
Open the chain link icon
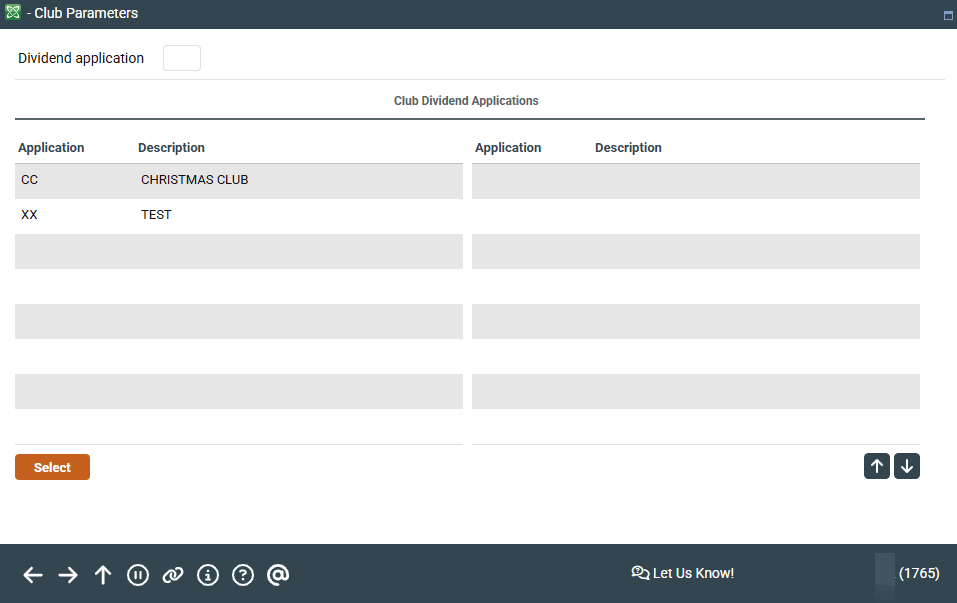click(x=173, y=574)
